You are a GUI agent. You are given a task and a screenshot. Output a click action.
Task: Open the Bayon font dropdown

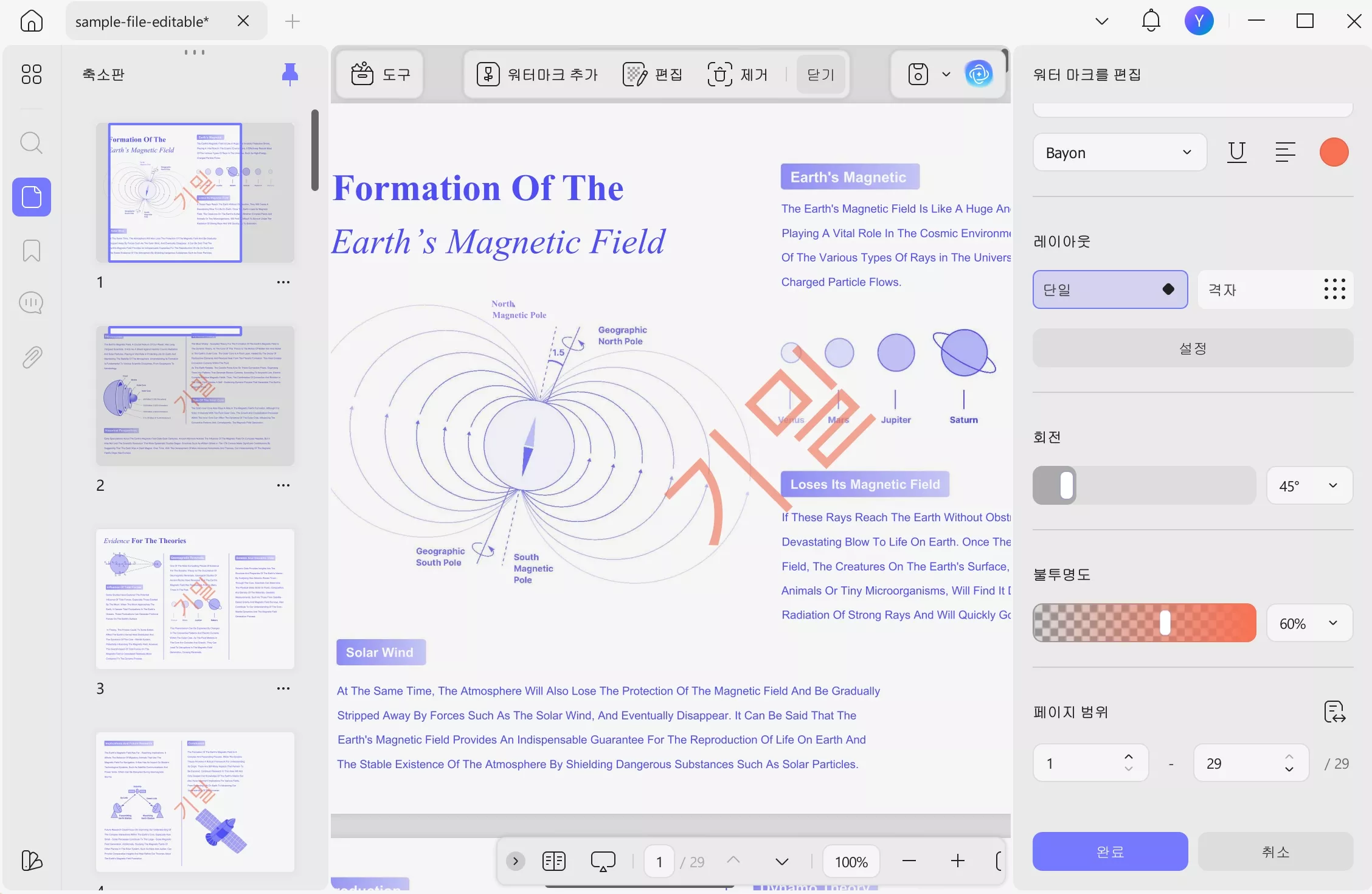[1120, 152]
